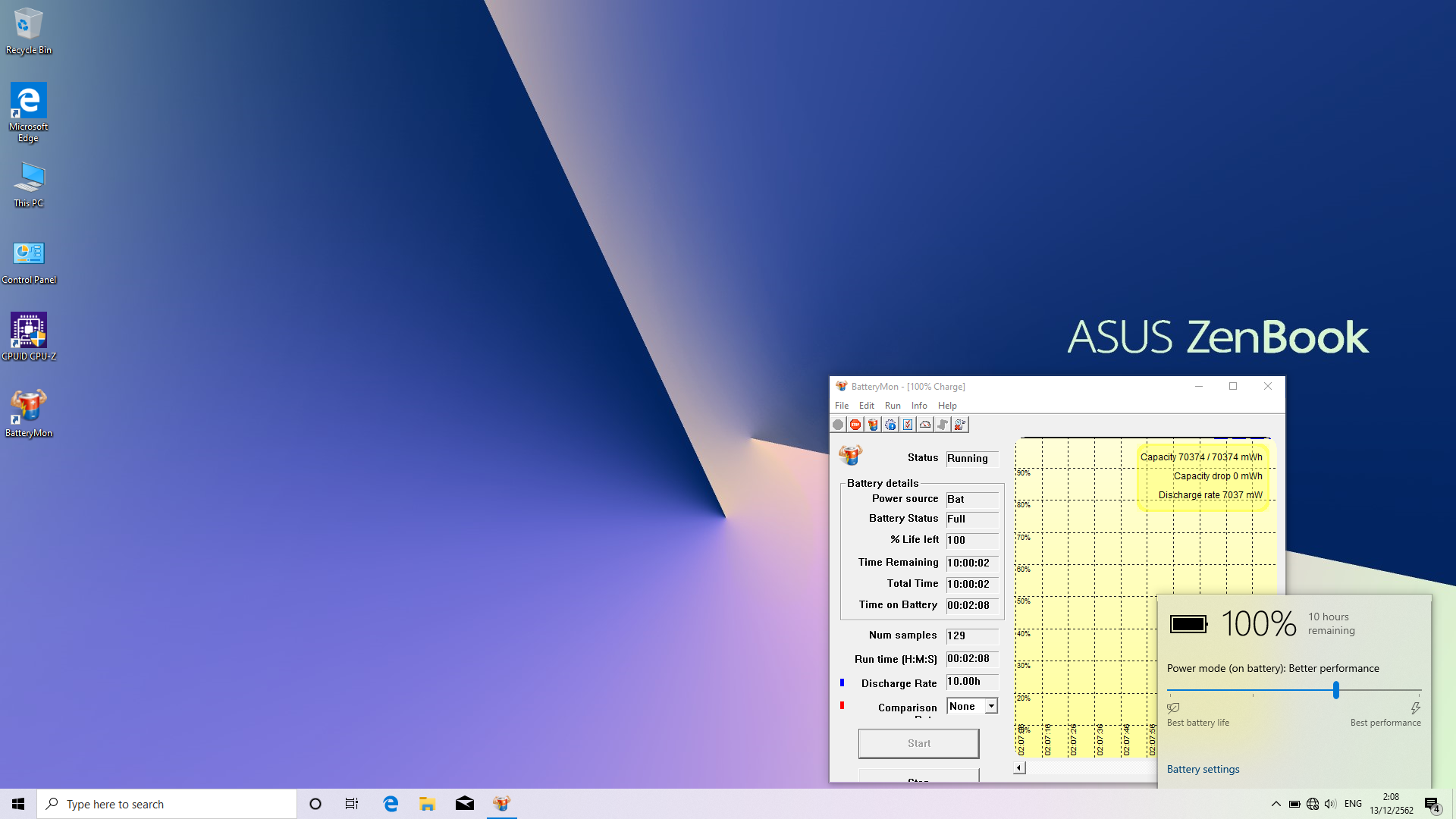This screenshot has width=1456, height=819.
Task: Open the Help menu in BatteryMon
Action: point(947,406)
